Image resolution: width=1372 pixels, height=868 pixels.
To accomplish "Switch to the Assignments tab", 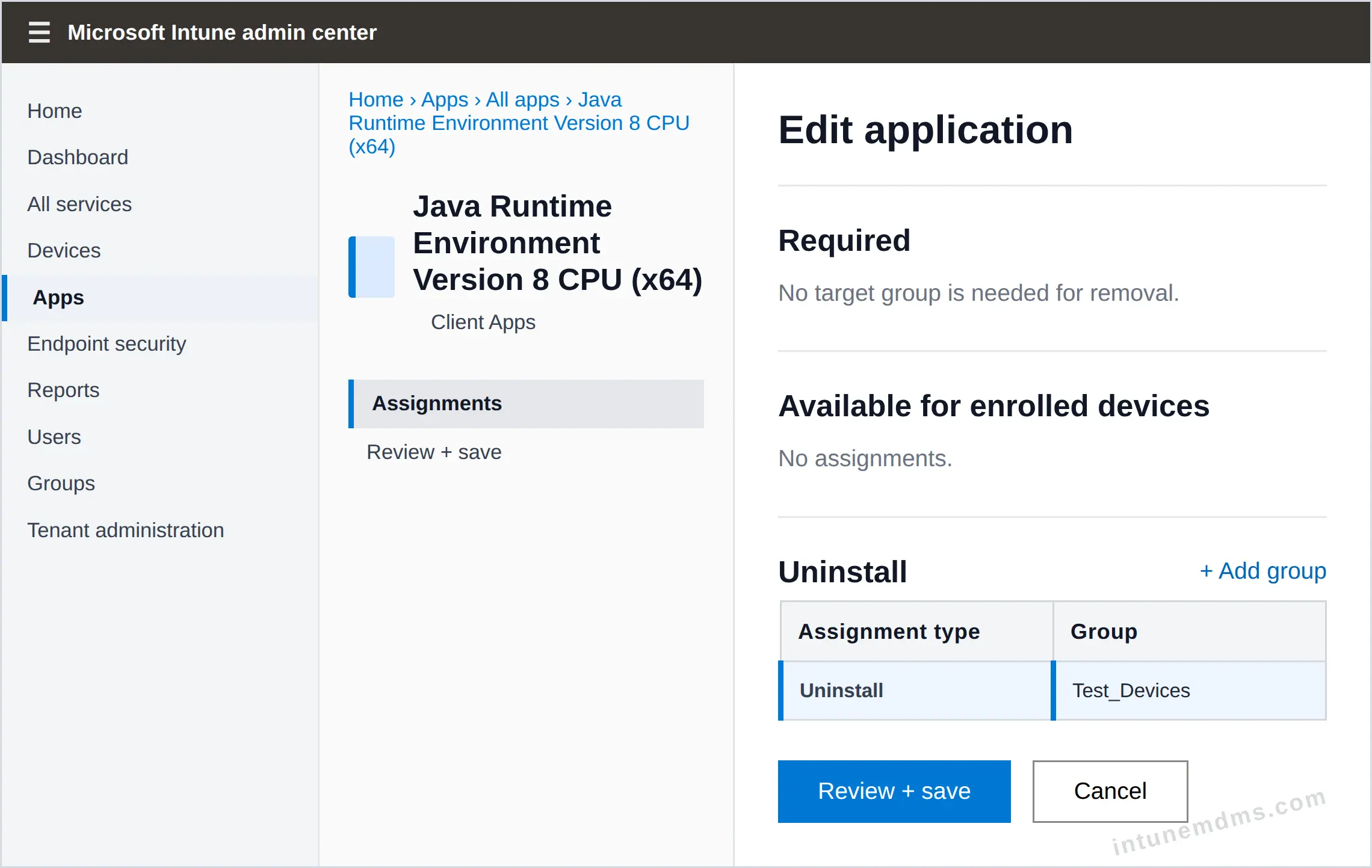I will click(526, 404).
